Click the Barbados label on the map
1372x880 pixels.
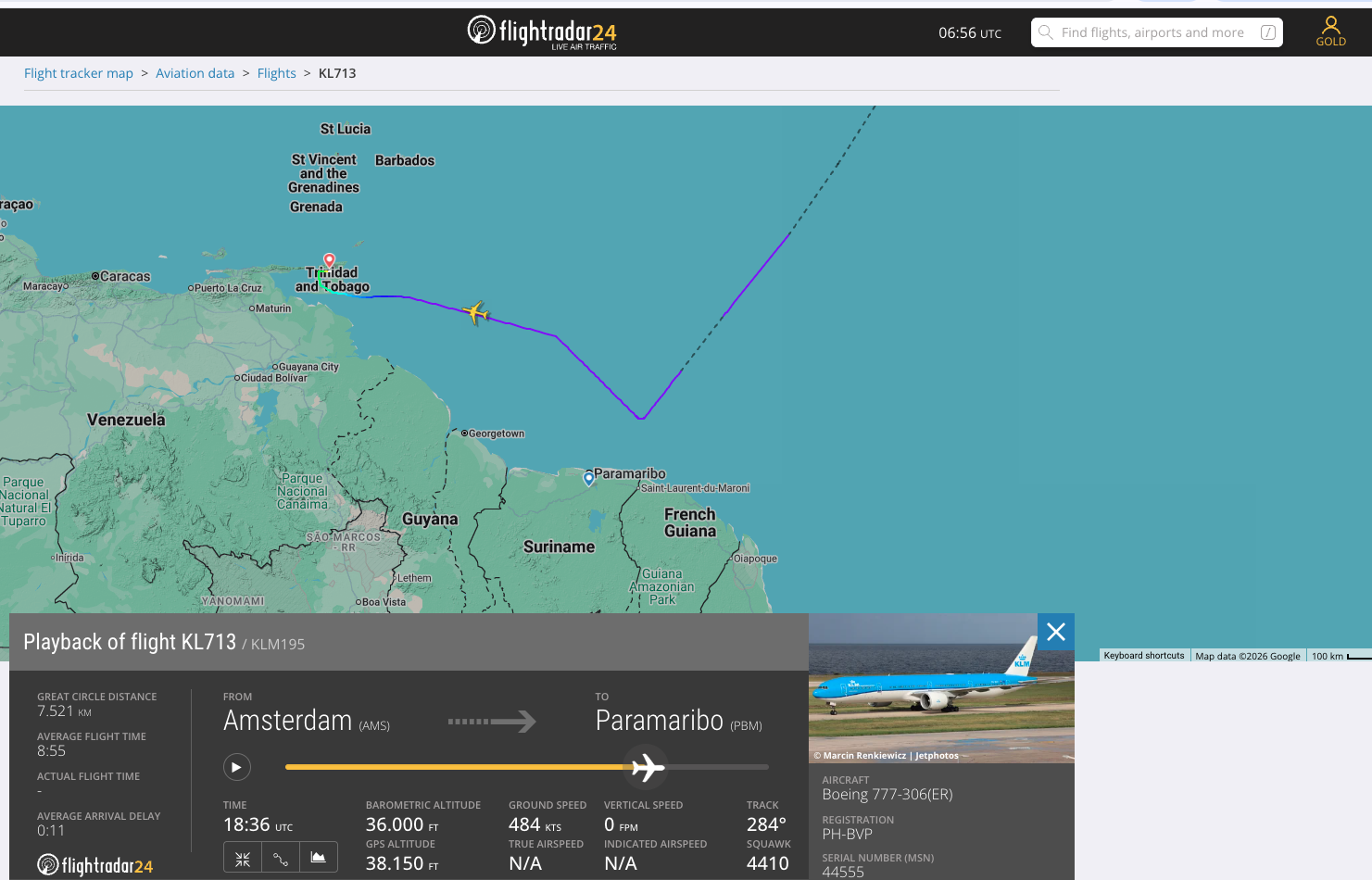(x=405, y=160)
